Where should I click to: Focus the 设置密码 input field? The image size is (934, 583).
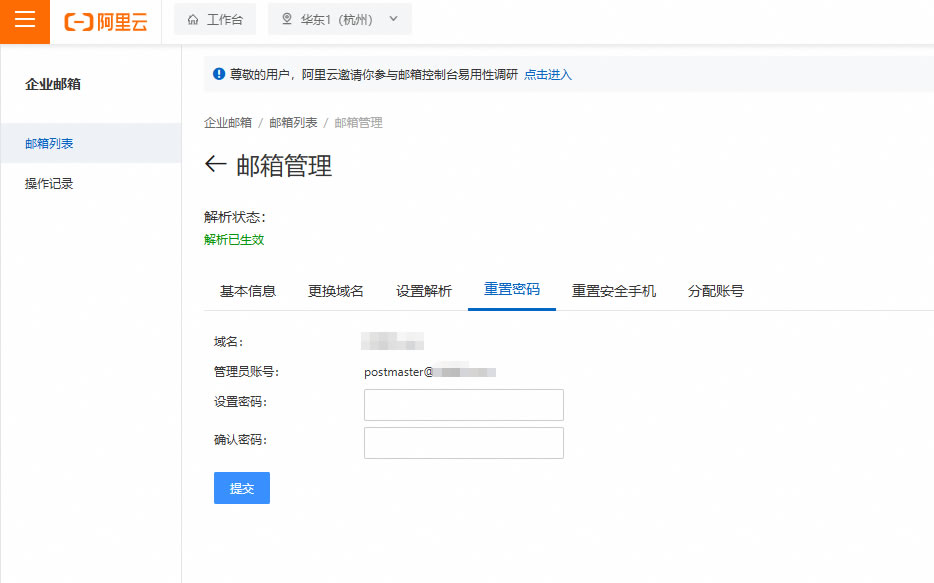(464, 405)
